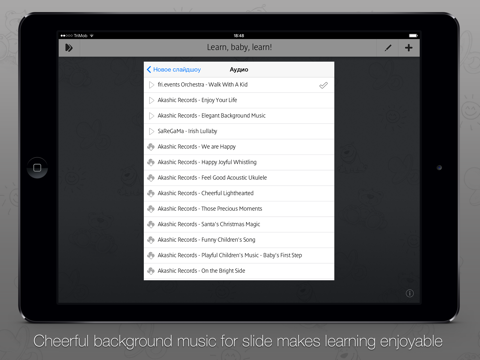This screenshot has width=480, height=360.
Task: Uncheck the selected Walk With A Kid checkmark
Action: pos(323,85)
